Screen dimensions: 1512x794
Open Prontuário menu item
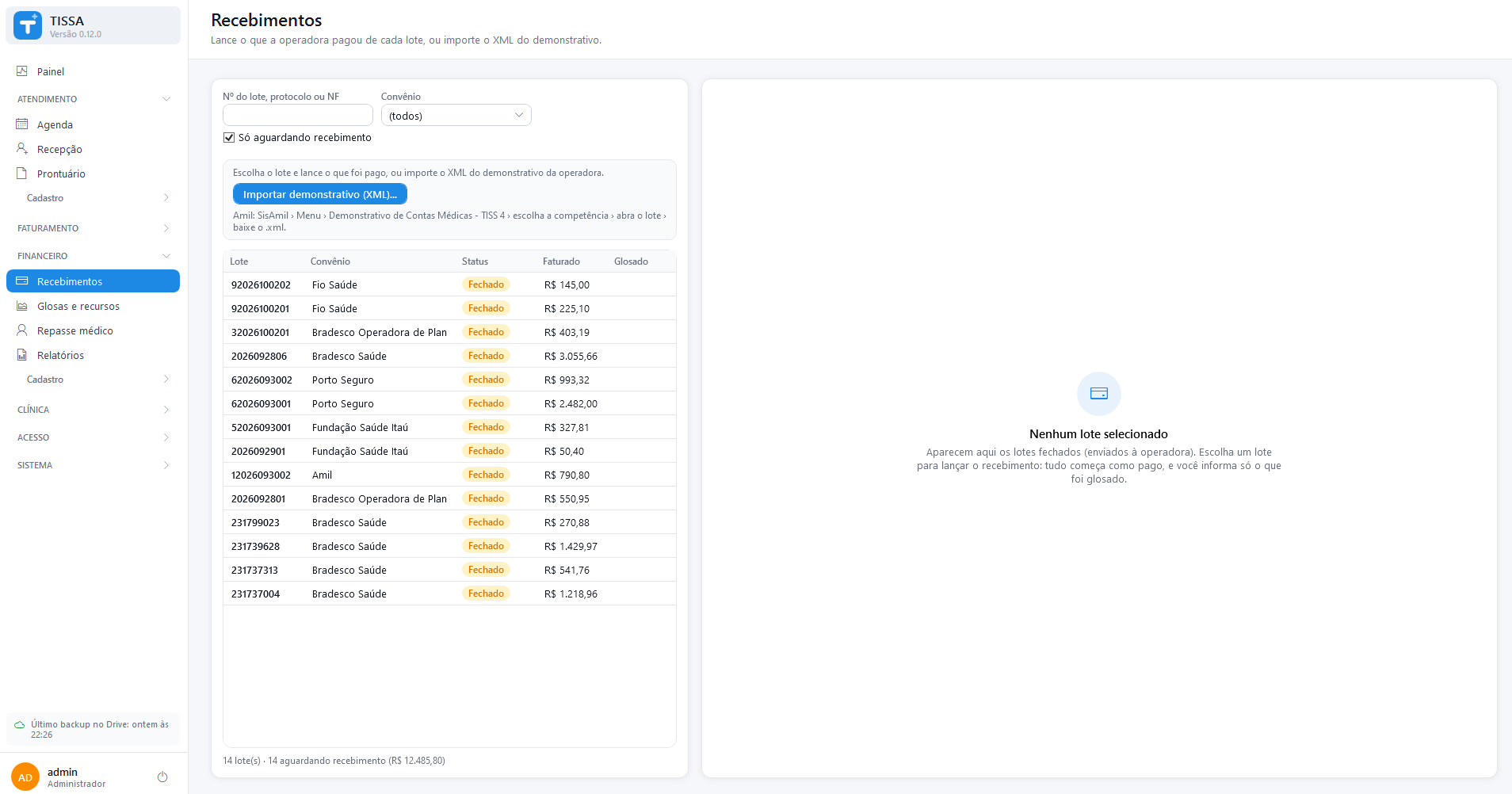[94, 174]
